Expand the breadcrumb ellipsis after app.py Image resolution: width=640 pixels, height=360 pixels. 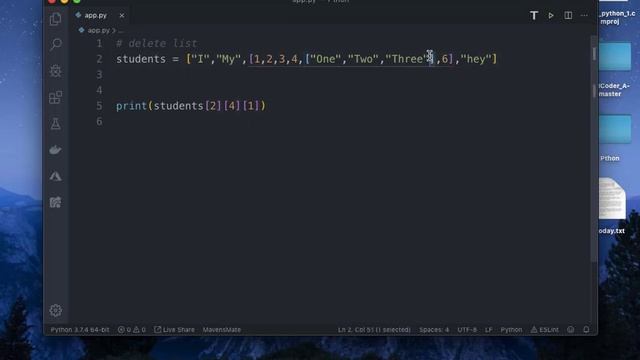(120, 30)
